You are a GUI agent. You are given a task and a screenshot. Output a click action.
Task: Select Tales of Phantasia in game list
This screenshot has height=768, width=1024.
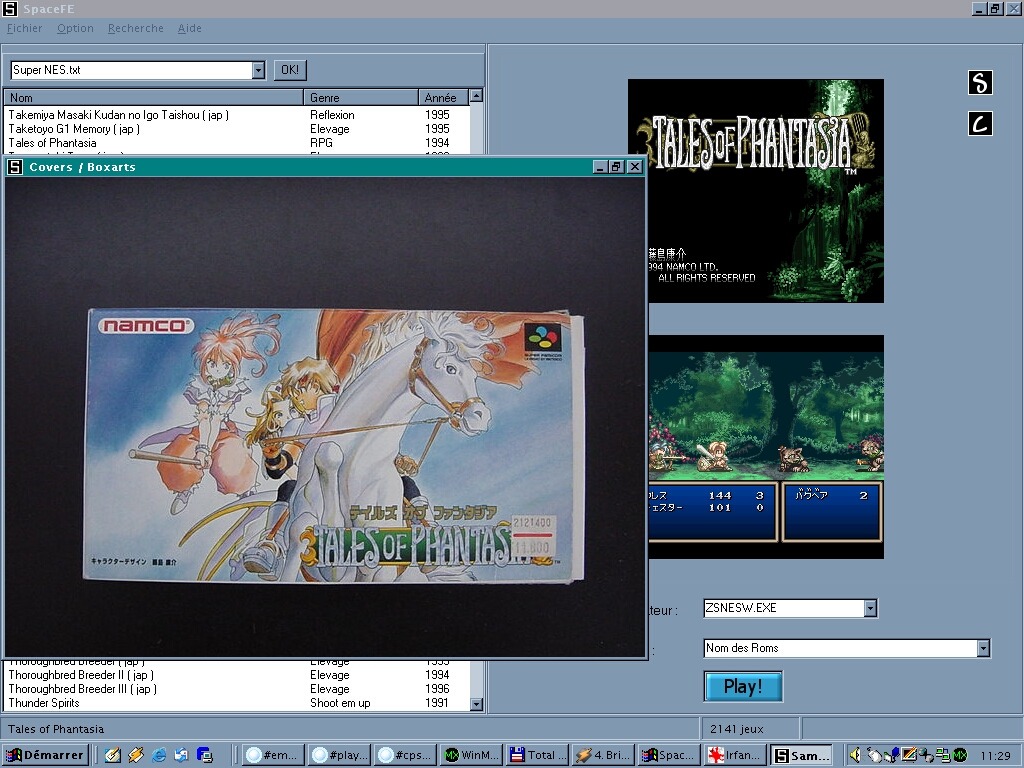(x=236, y=143)
